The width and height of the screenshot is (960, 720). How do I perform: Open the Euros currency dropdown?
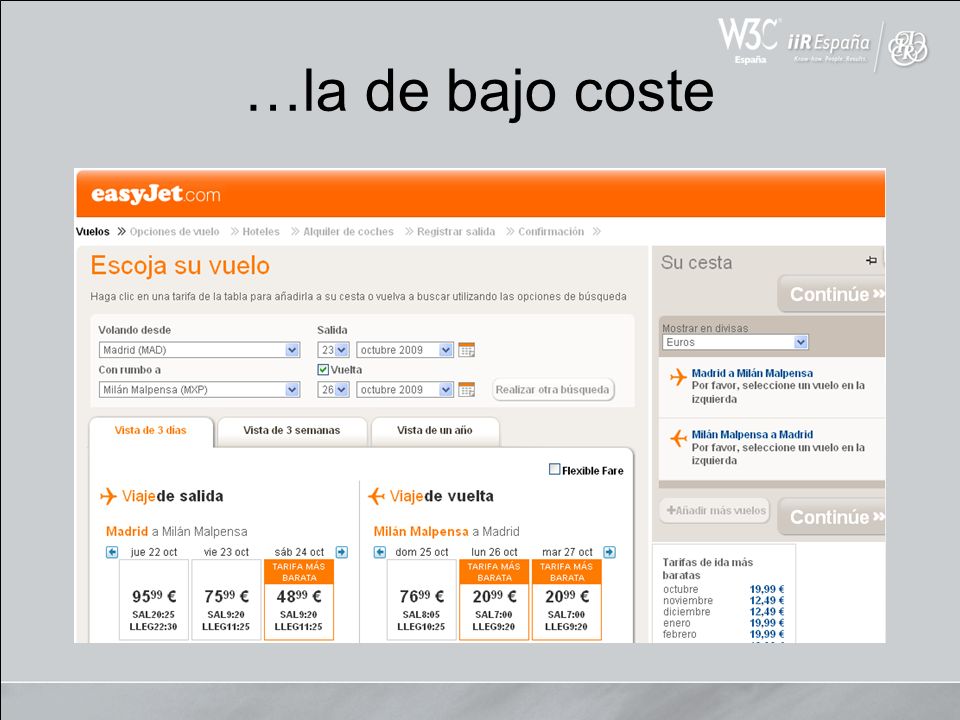click(735, 342)
